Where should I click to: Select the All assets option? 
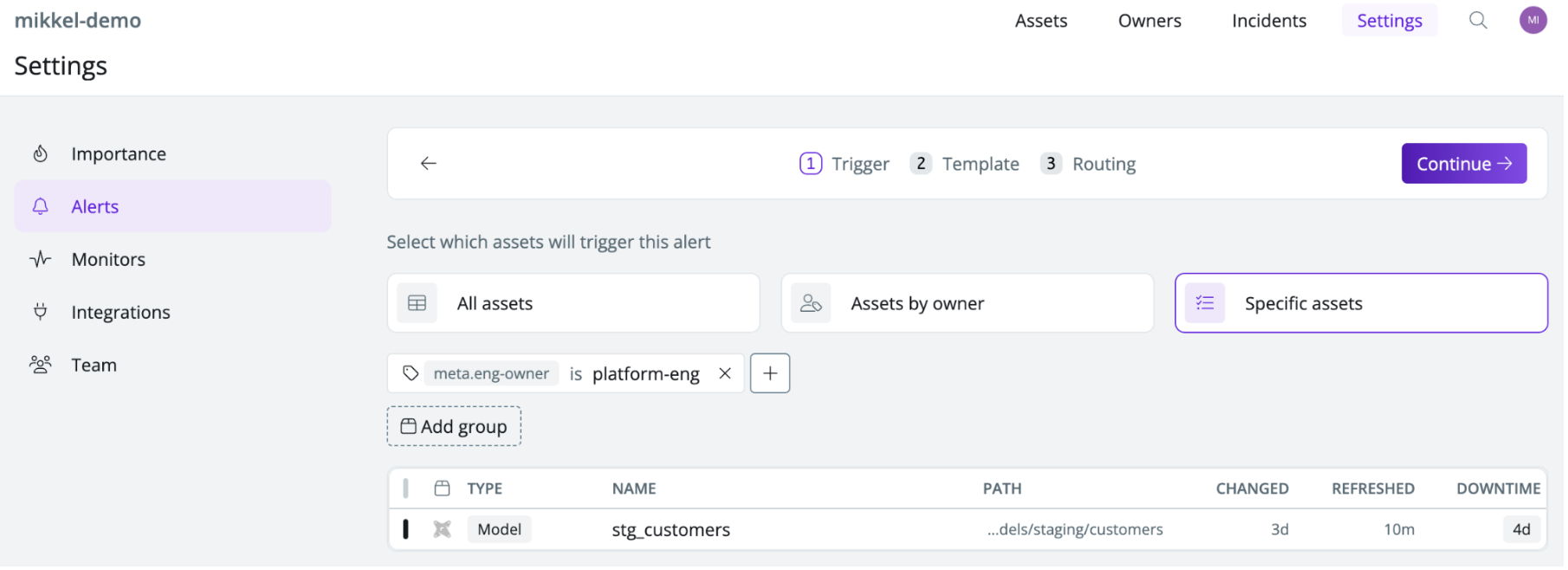point(573,304)
